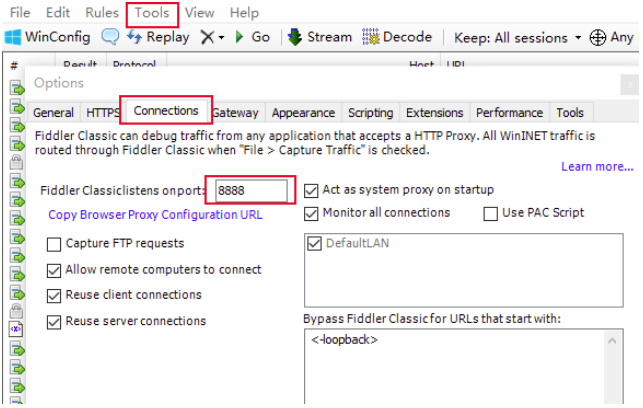The height and width of the screenshot is (408, 643).
Task: Expand the Remove sessions dropdown arrow
Action: pyautogui.click(x=221, y=38)
